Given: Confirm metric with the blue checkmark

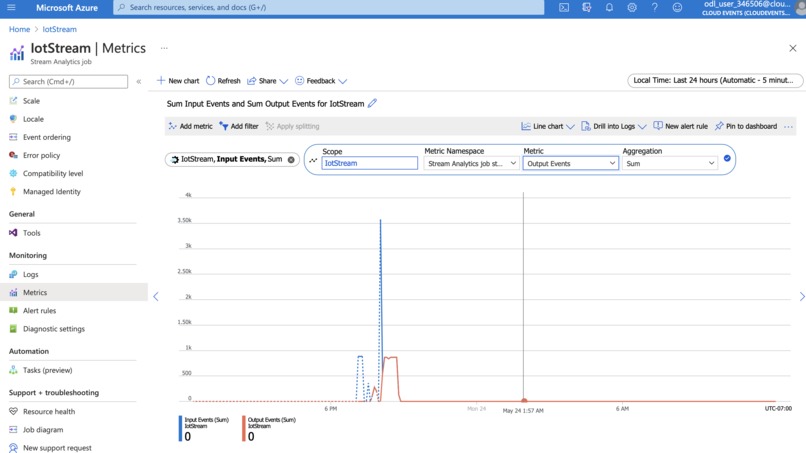Looking at the screenshot, I should [x=727, y=158].
